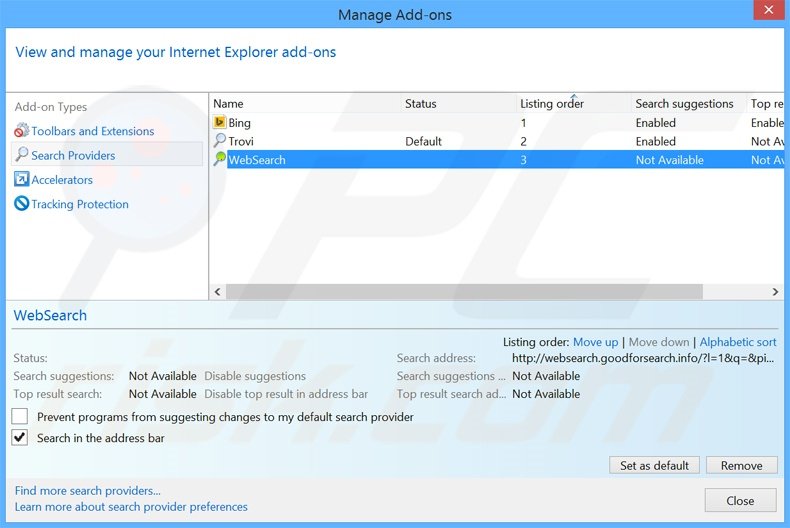The image size is (790, 528).
Task: Click the Accelerators arrow icon
Action: [22, 179]
